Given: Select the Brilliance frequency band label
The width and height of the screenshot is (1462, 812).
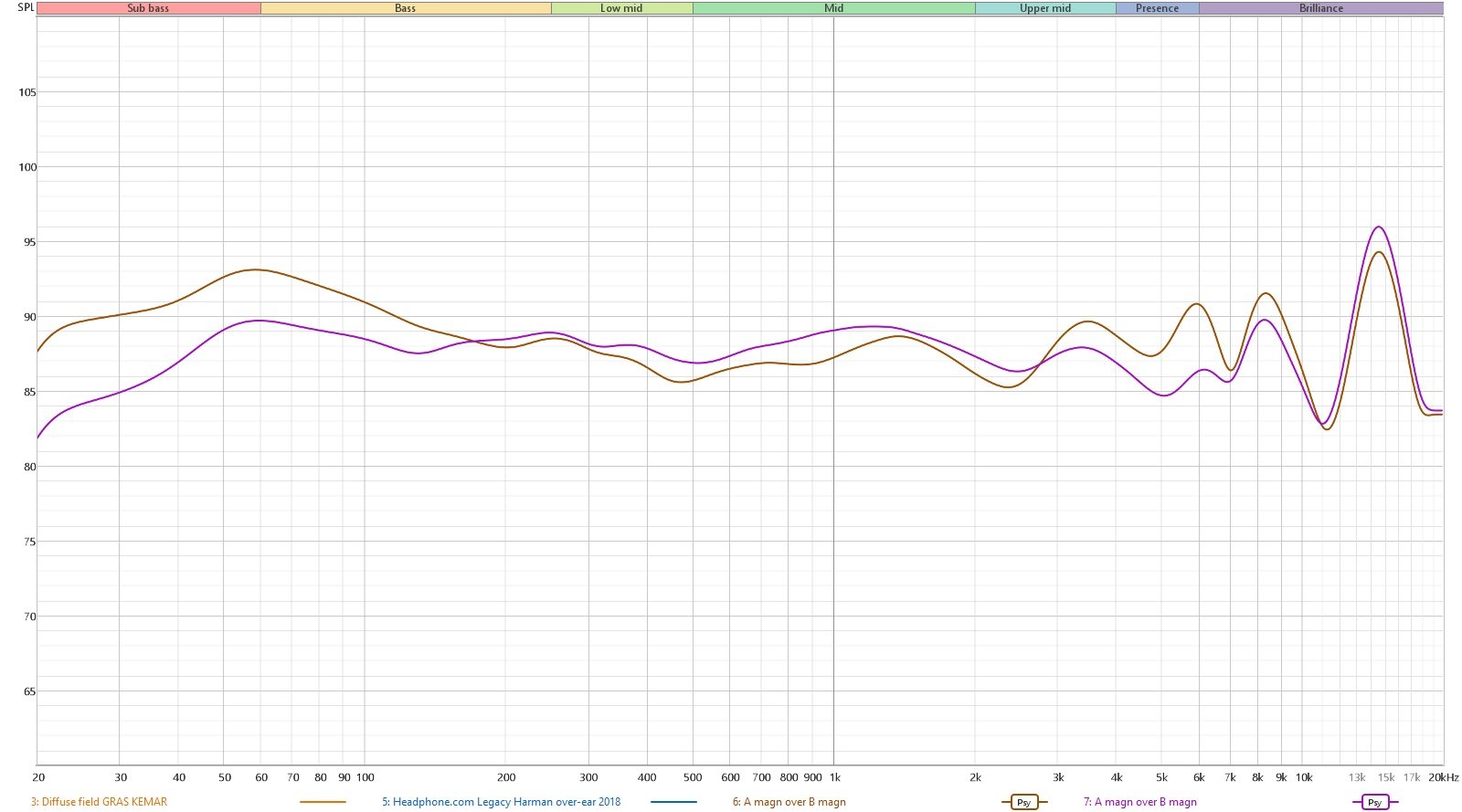Looking at the screenshot, I should [x=1321, y=8].
